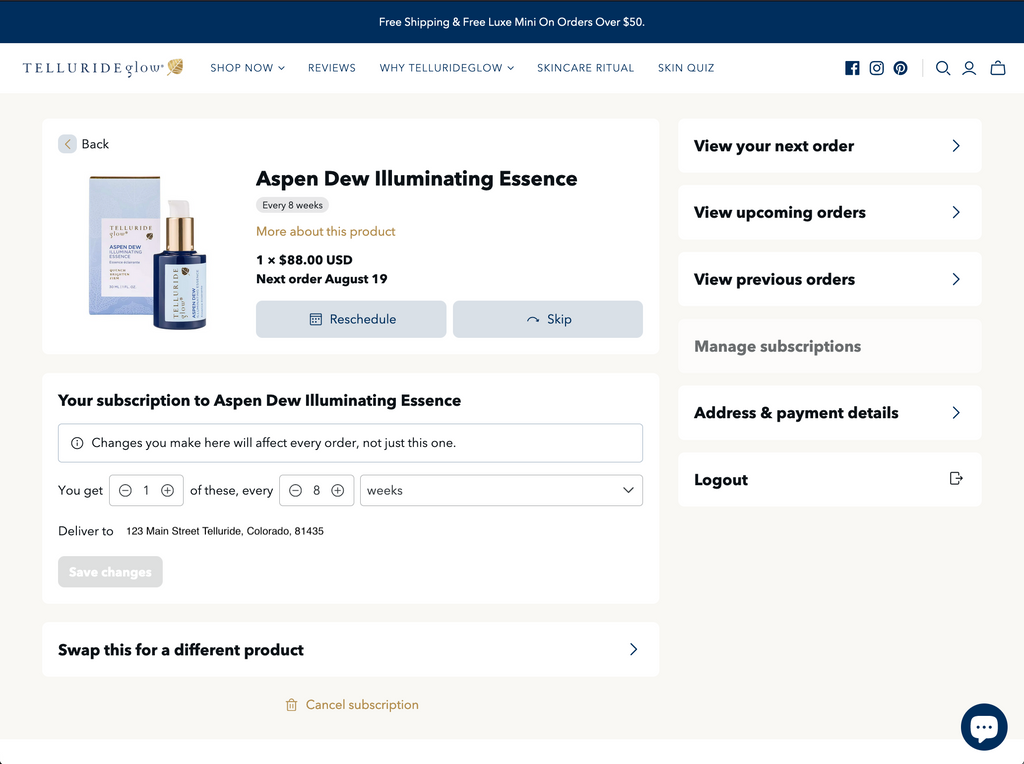Click the Reschedule button
This screenshot has height=764, width=1024.
point(351,319)
